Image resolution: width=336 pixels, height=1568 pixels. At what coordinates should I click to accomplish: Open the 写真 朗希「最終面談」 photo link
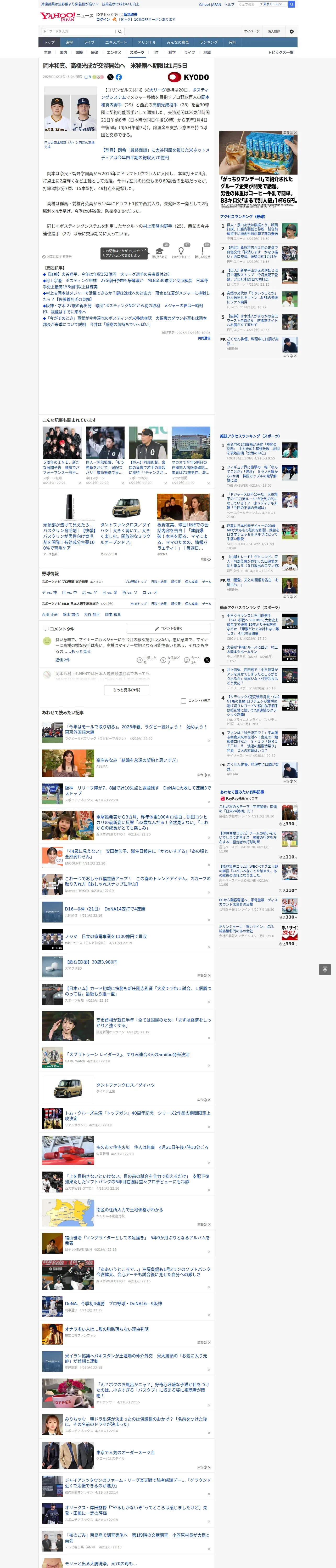(x=155, y=153)
